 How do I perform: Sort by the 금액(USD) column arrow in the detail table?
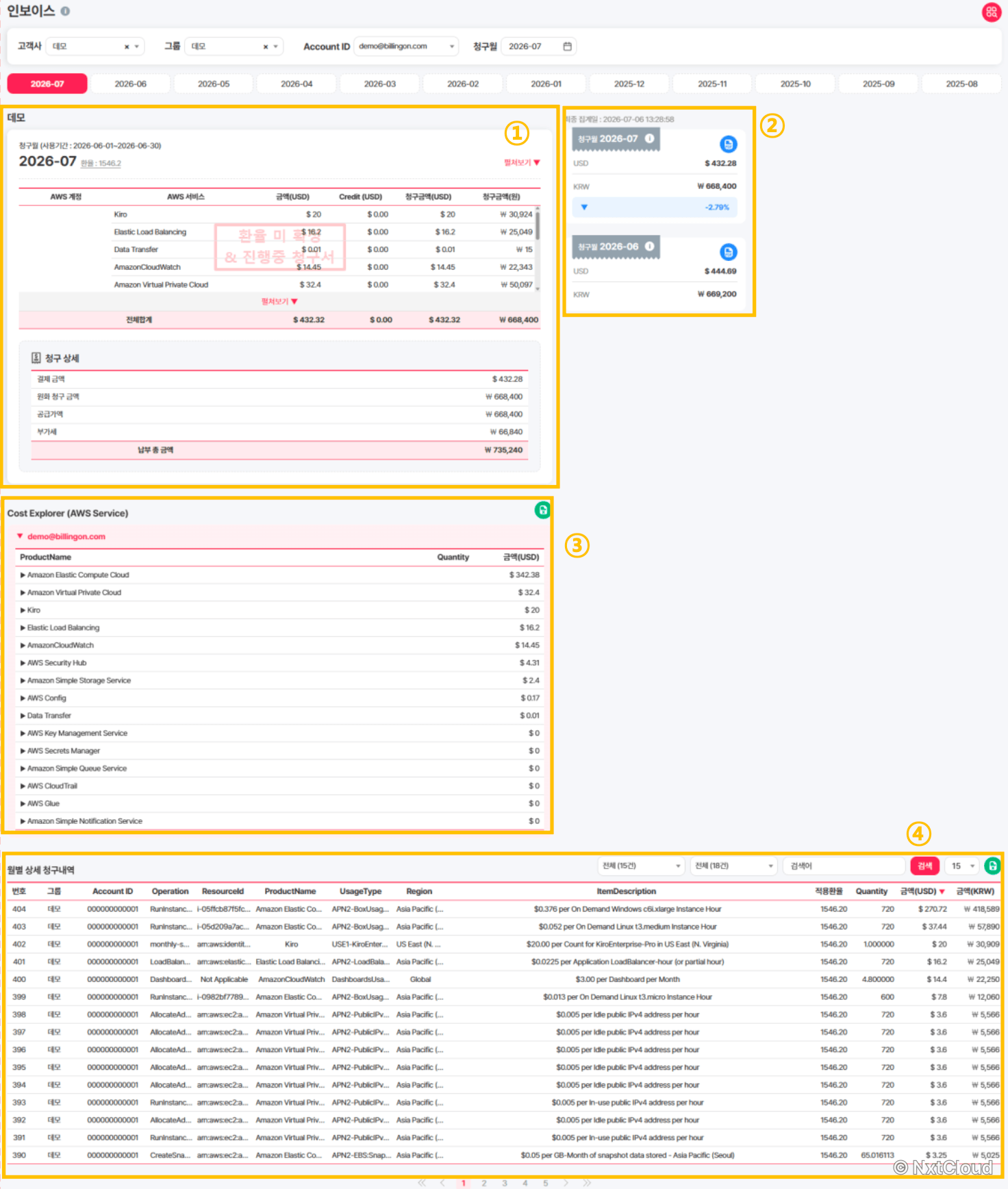pos(942,891)
